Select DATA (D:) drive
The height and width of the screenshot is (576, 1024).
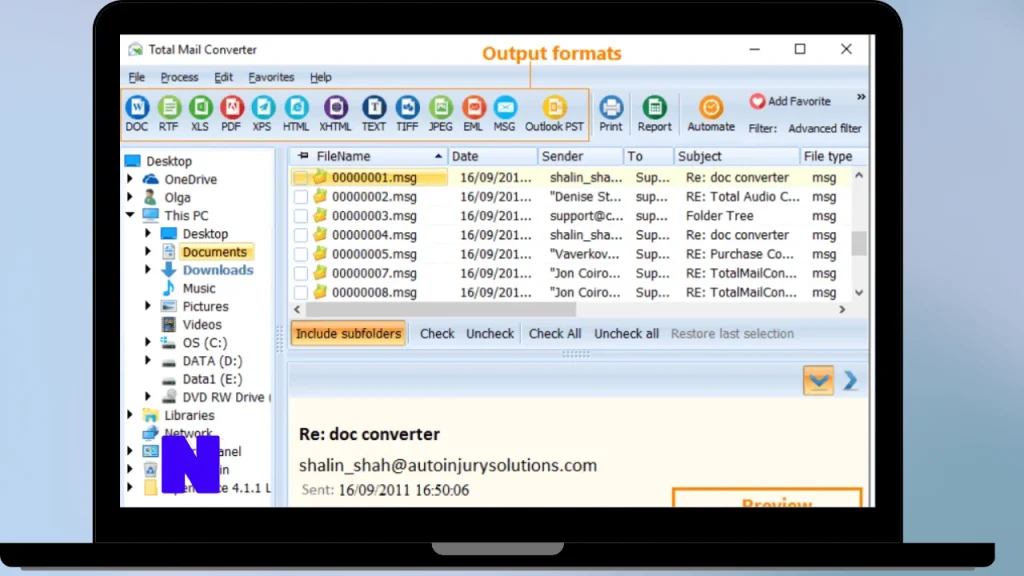(212, 360)
